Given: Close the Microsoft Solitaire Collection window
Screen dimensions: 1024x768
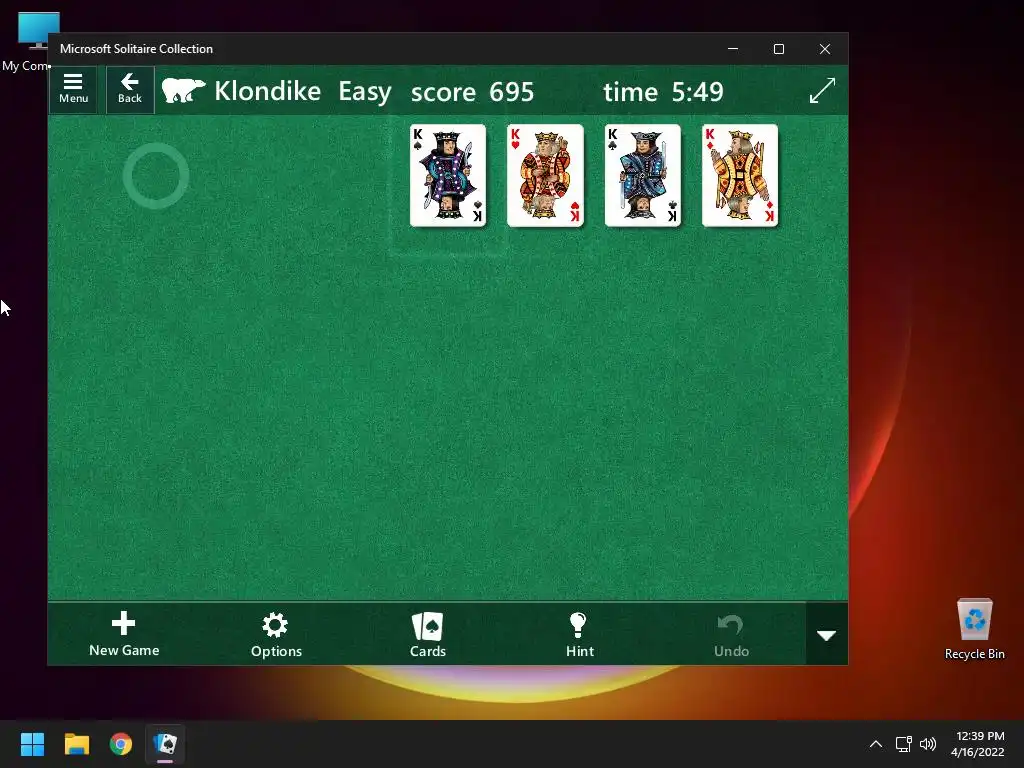Looking at the screenshot, I should click(x=825, y=49).
